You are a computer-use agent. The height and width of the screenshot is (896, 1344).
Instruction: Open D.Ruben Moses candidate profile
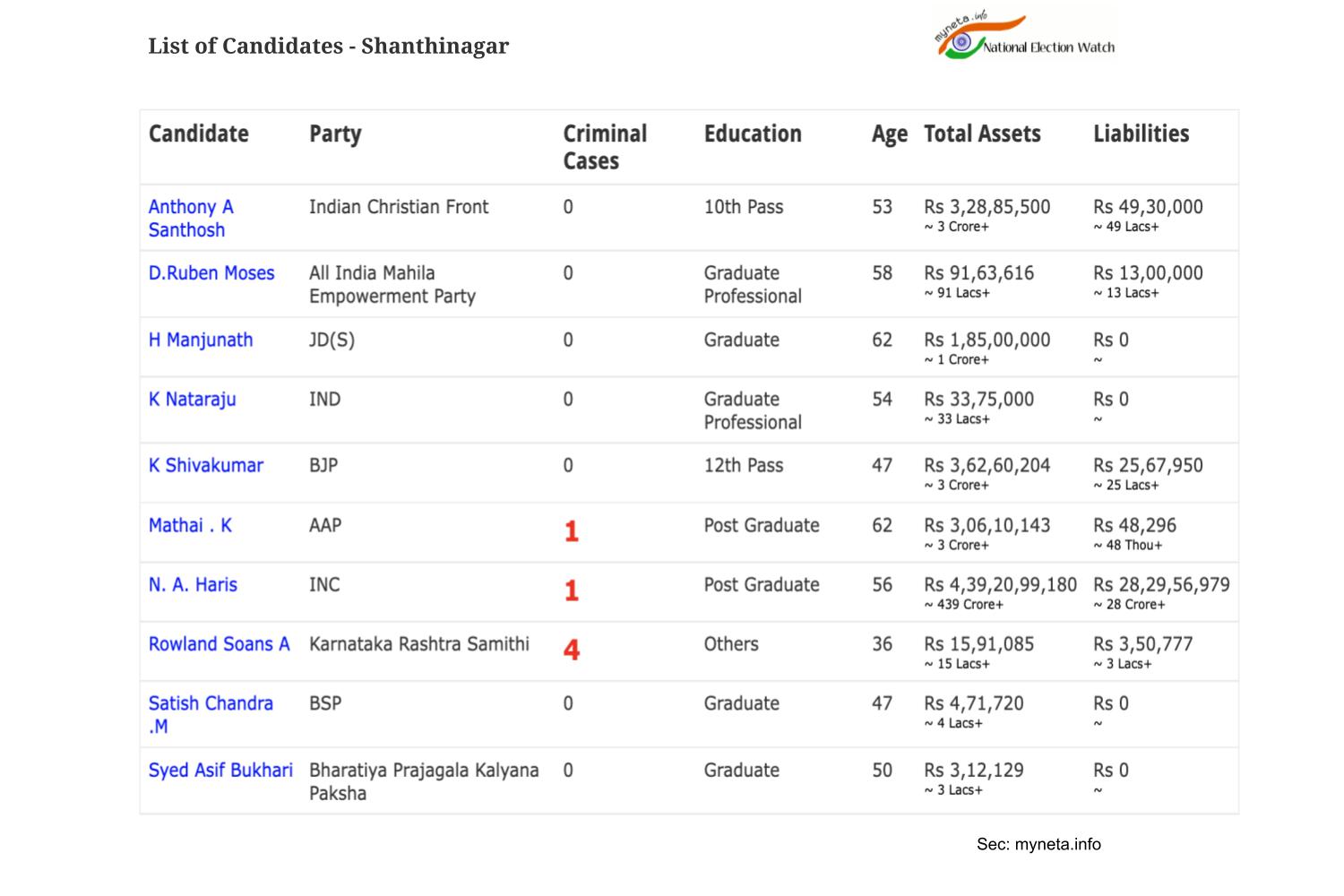point(211,273)
